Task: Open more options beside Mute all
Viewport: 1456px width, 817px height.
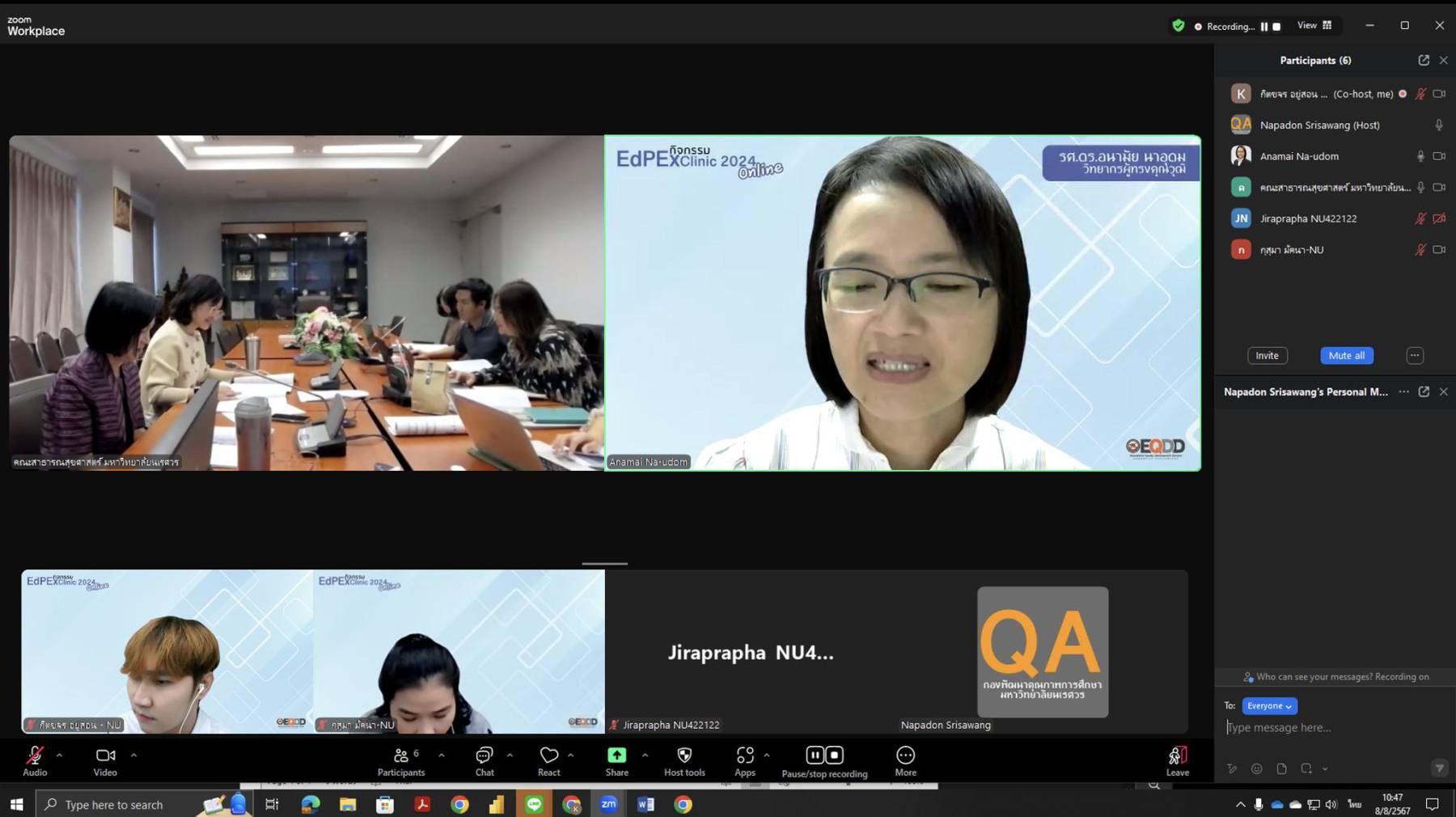Action: click(1415, 355)
